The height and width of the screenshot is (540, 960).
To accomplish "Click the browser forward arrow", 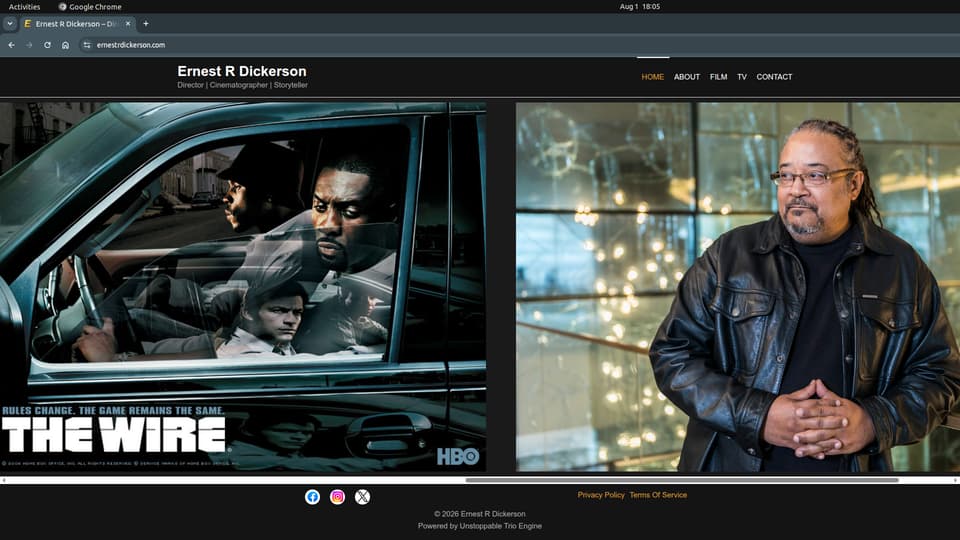I will coord(29,45).
